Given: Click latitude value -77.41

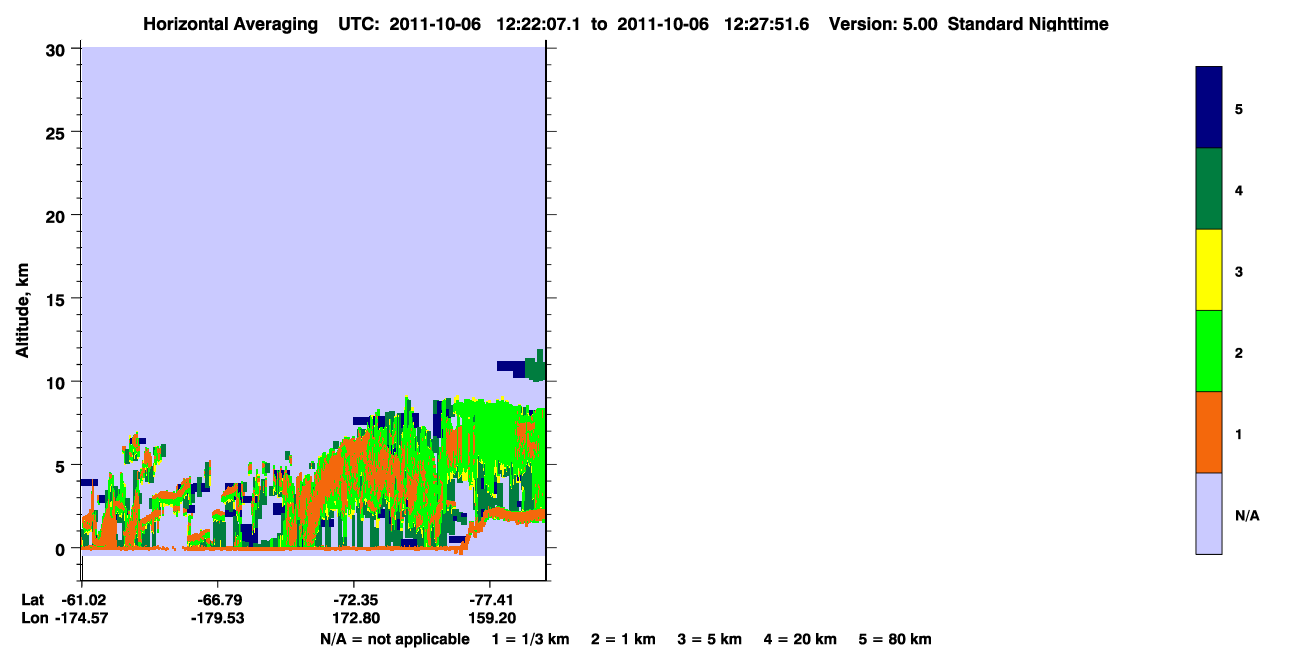Looking at the screenshot, I should 489,600.
